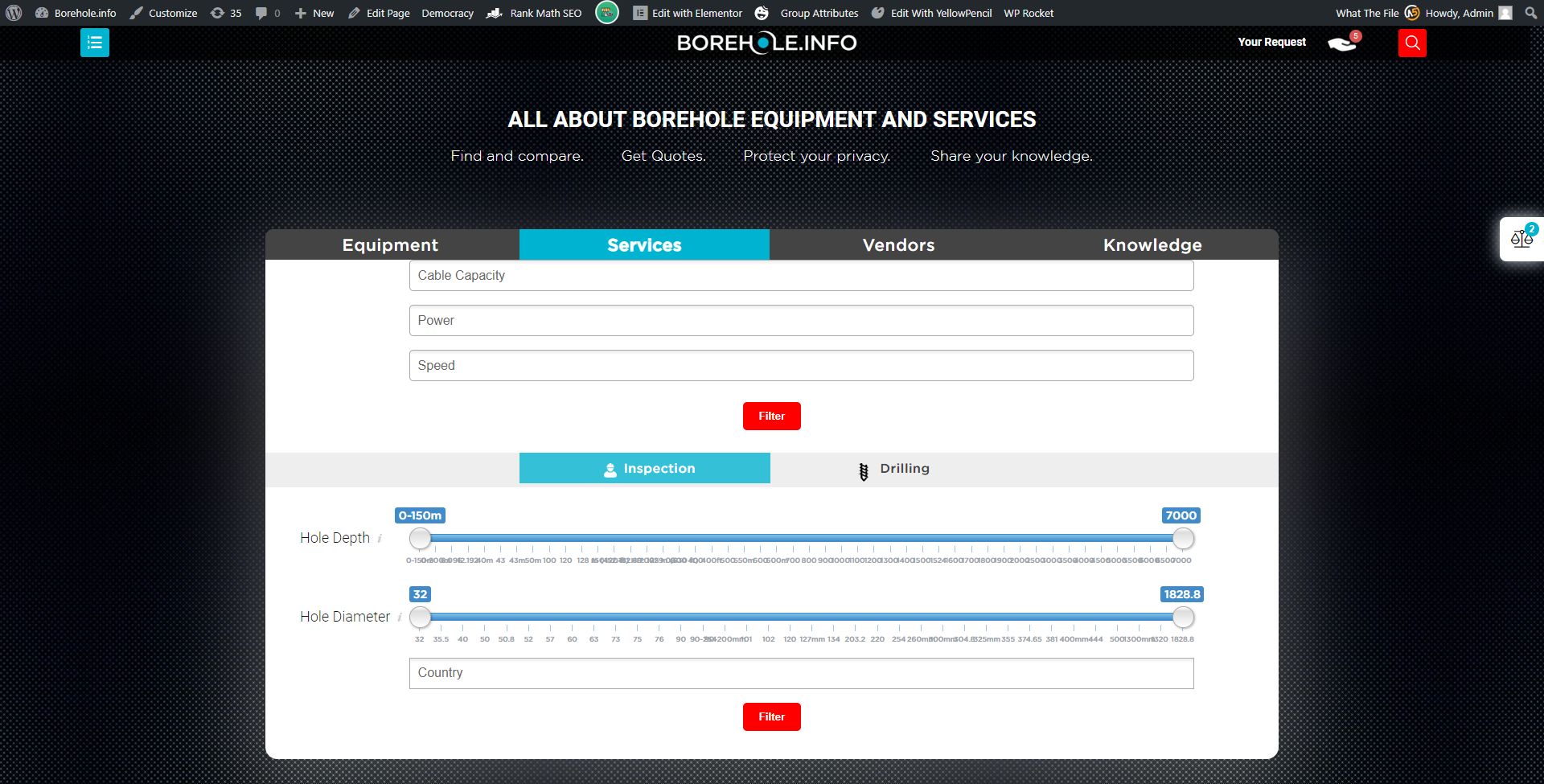Screen dimensions: 1544x784
Task: Switch to the Equipment tab
Action: pyautogui.click(x=390, y=245)
